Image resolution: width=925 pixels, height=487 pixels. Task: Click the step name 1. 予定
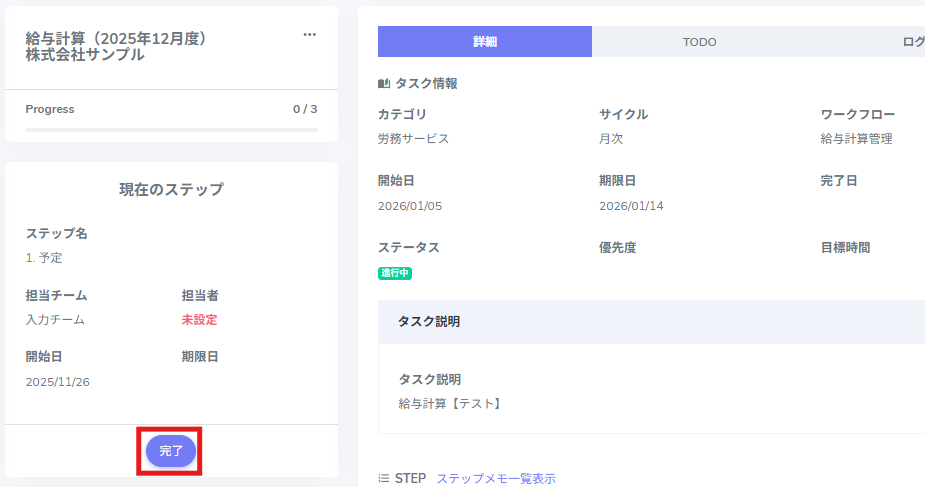click(x=45, y=258)
